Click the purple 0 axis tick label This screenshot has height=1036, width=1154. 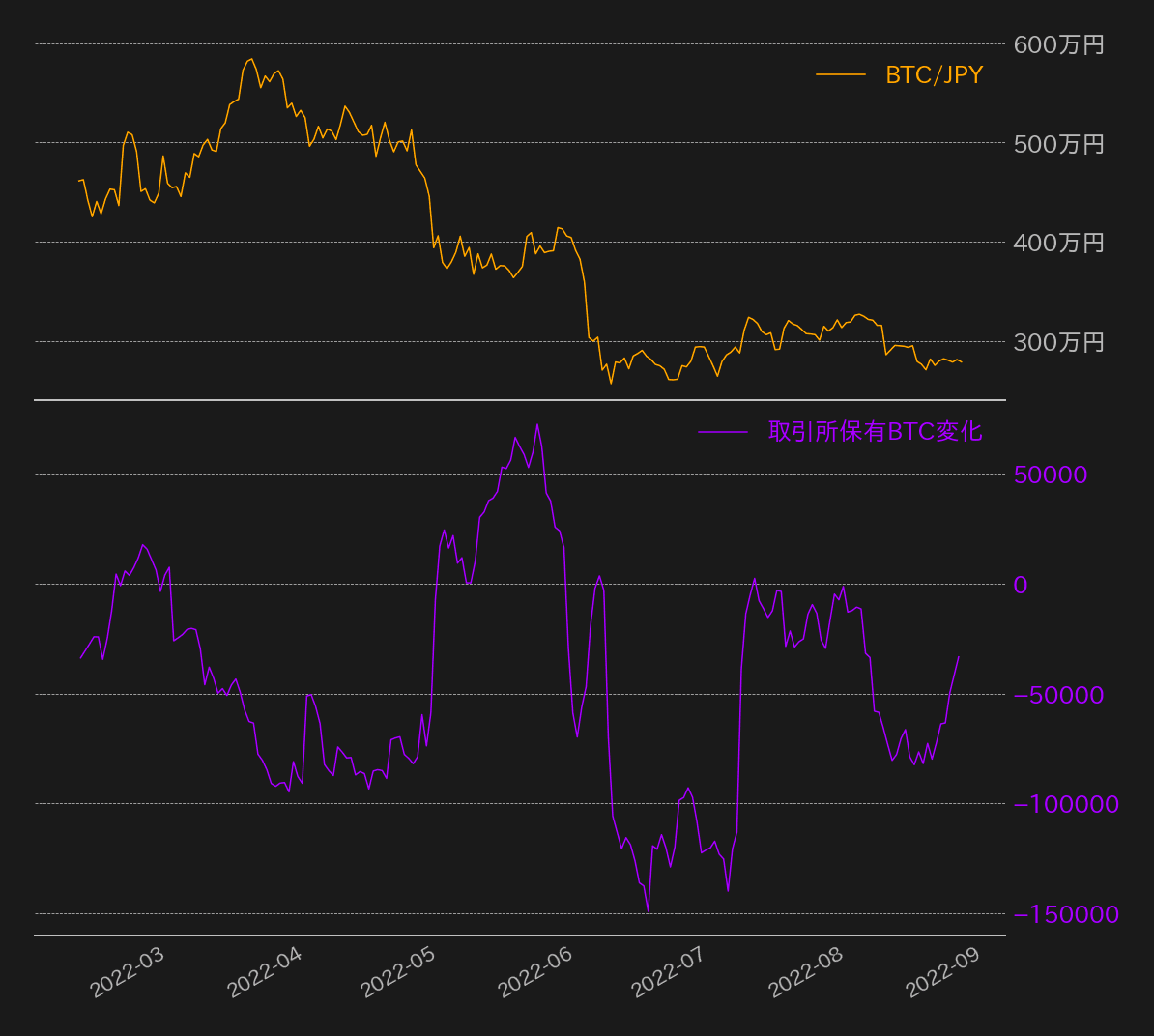pyautogui.click(x=1021, y=585)
